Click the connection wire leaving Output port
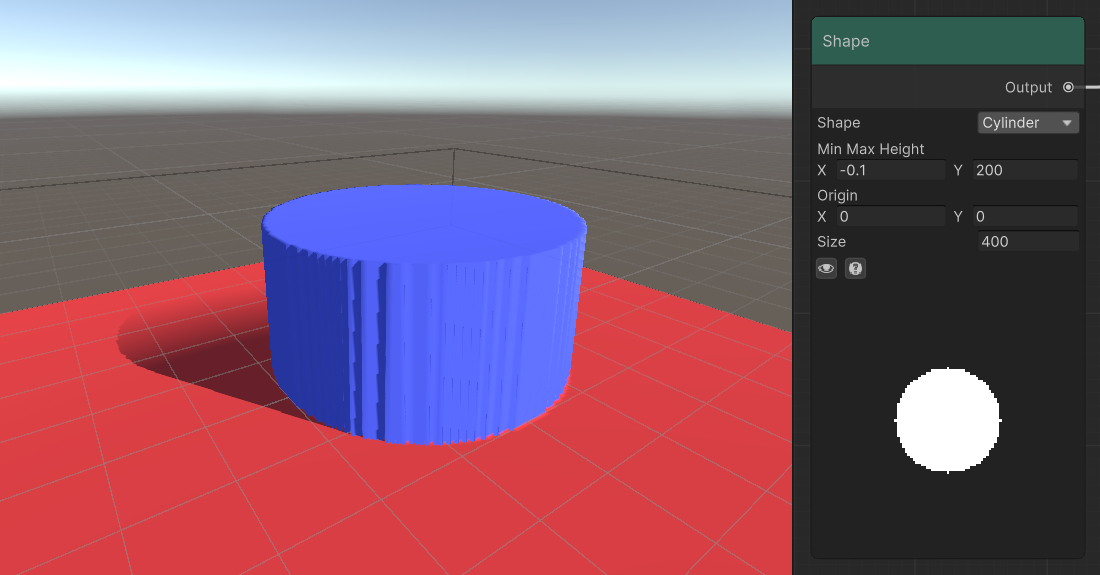 click(1090, 88)
